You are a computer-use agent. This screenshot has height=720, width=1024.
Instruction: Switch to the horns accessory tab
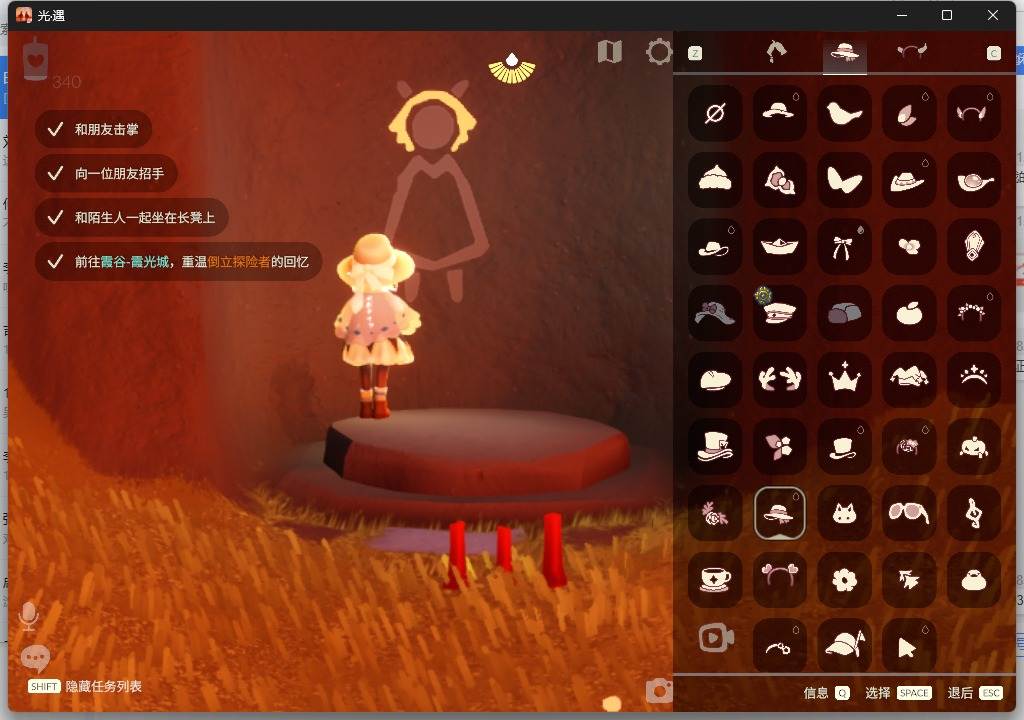(912, 52)
